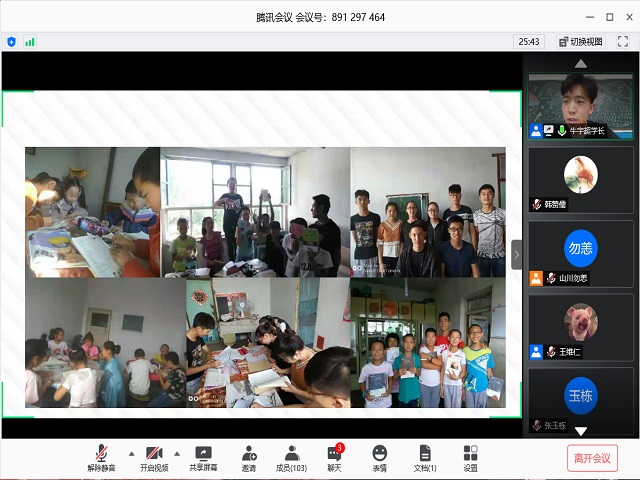Open the 邀请 invite icon
Viewport: 640px width, 480px height.
248,458
